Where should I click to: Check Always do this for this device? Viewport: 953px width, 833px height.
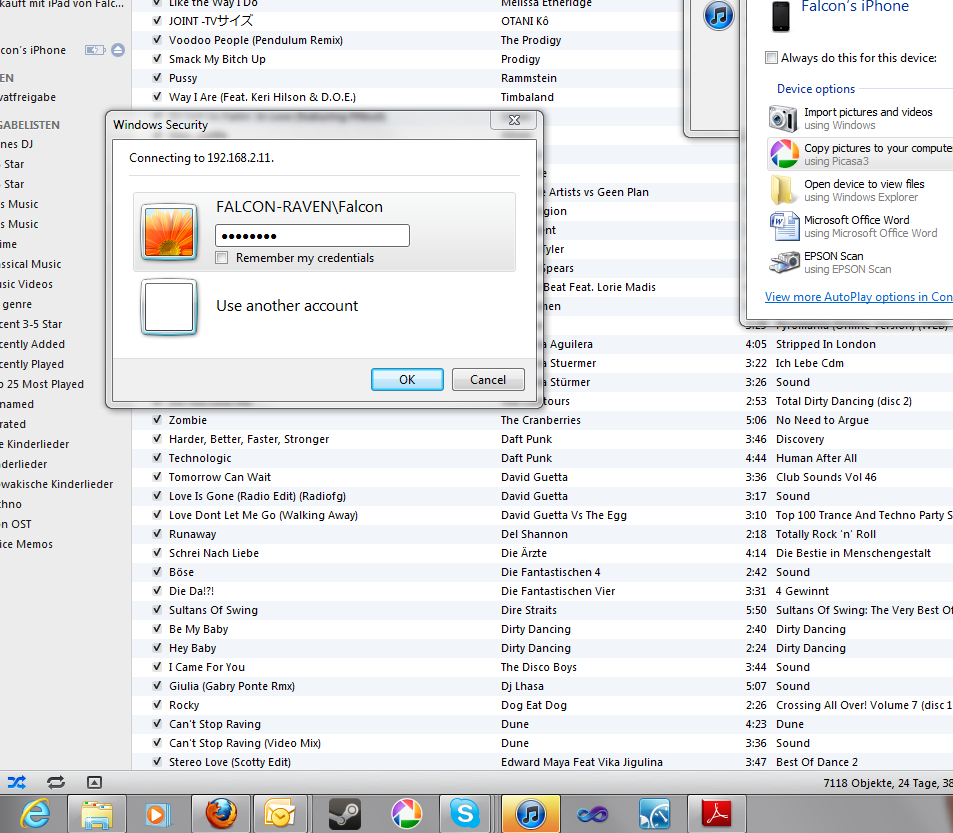(x=771, y=58)
